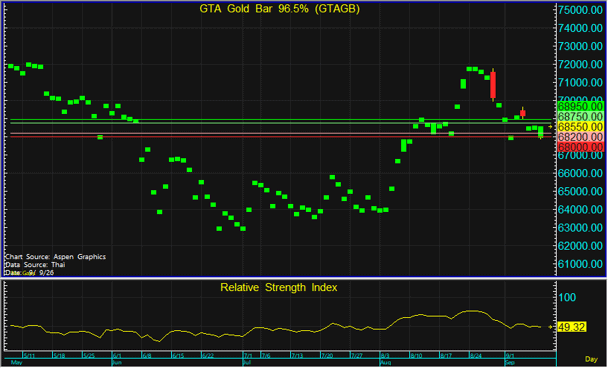Select the small red candle in September
Image resolution: width=608 pixels, height=368 pixels.
click(x=523, y=113)
